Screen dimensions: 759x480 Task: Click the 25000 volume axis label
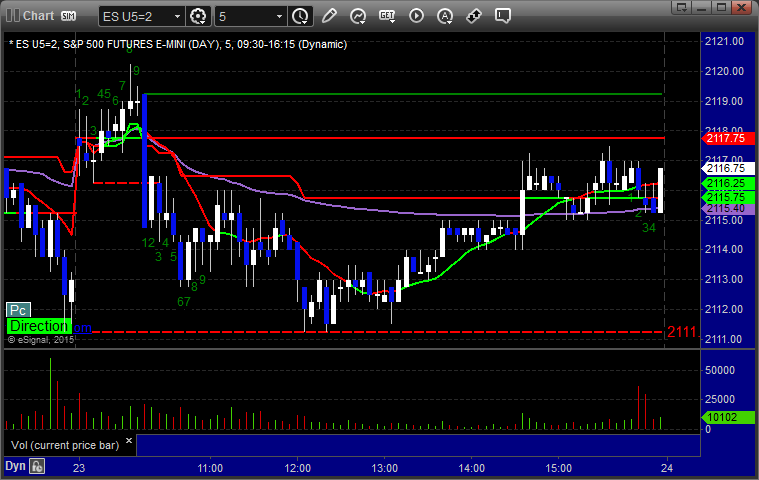[720, 400]
